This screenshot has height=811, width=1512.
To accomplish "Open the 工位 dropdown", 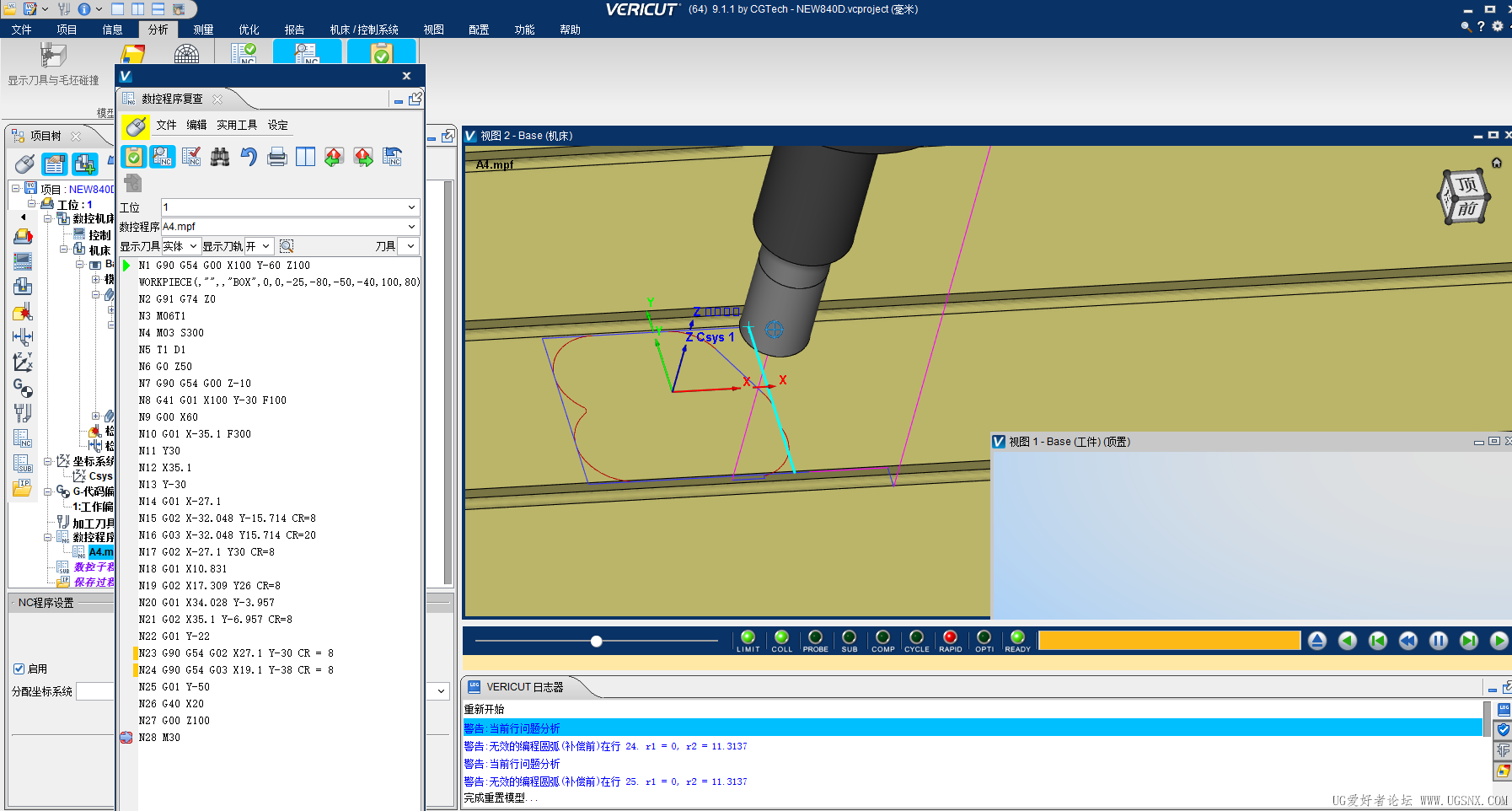I will tap(290, 207).
